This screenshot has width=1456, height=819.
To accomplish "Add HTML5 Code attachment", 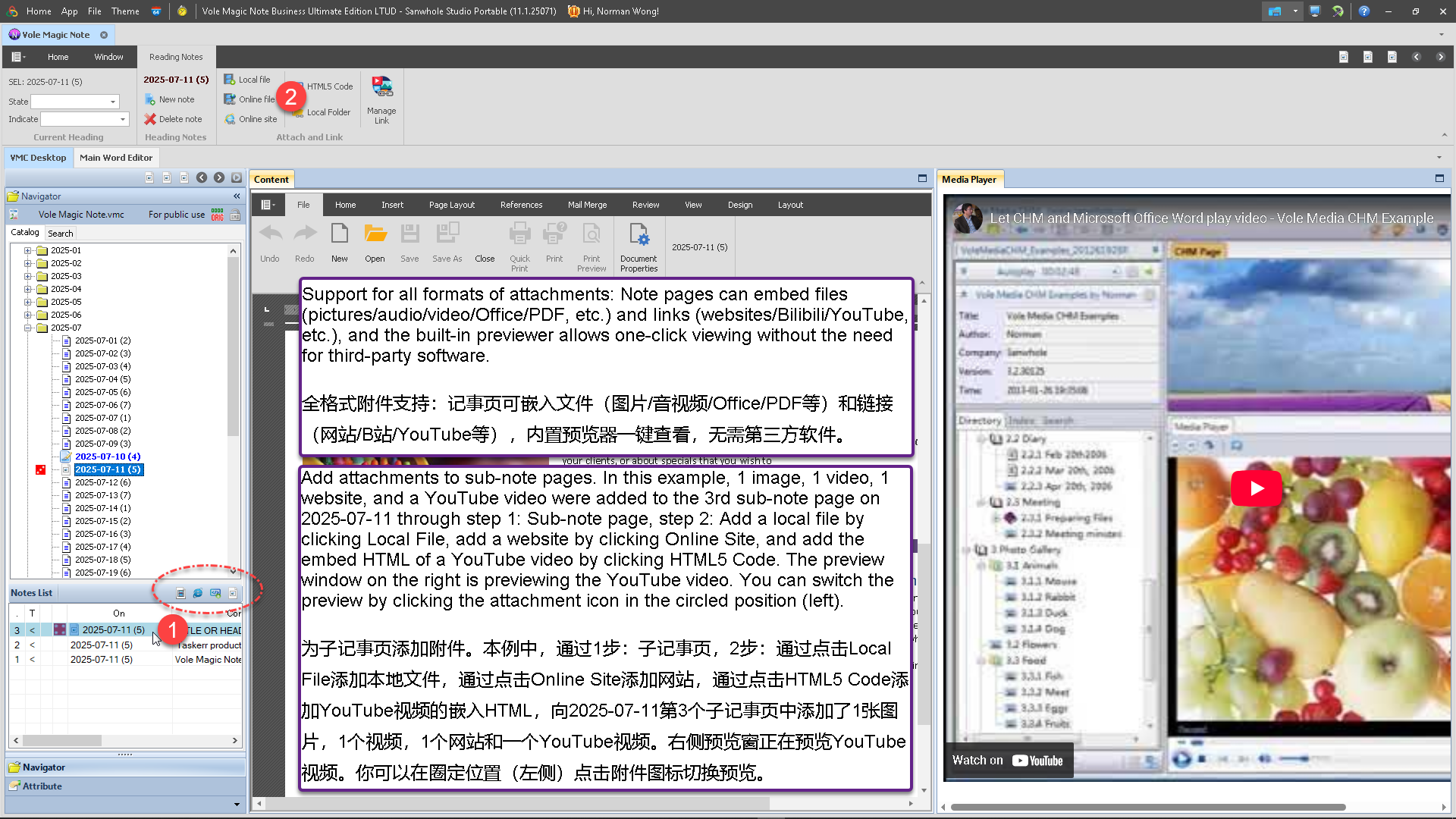I will pos(329,86).
